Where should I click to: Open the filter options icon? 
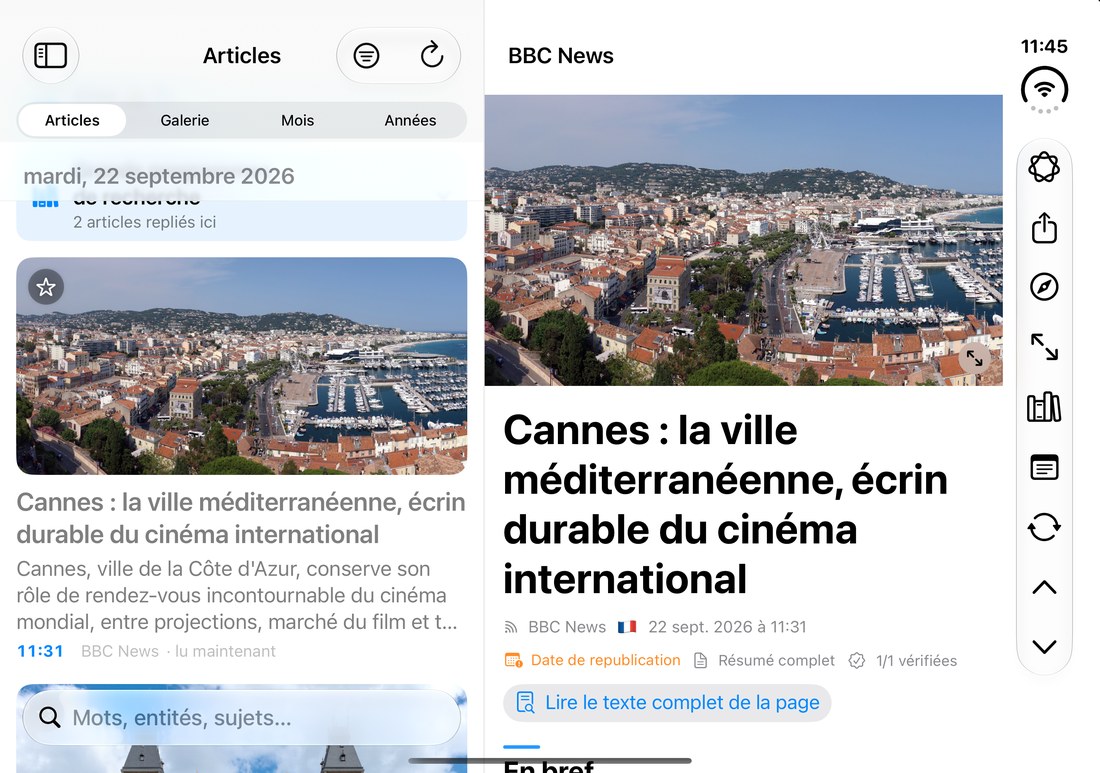pos(366,55)
